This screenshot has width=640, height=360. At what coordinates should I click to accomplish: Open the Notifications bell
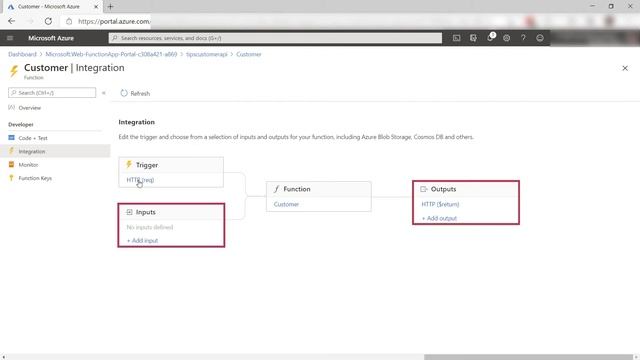coord(490,38)
